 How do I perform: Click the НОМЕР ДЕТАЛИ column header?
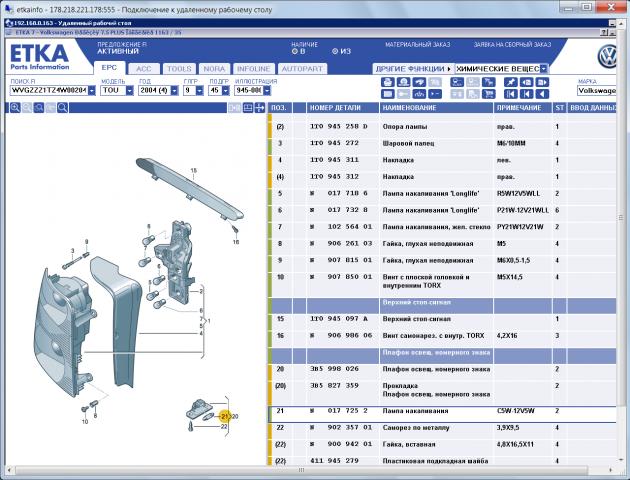coord(343,108)
